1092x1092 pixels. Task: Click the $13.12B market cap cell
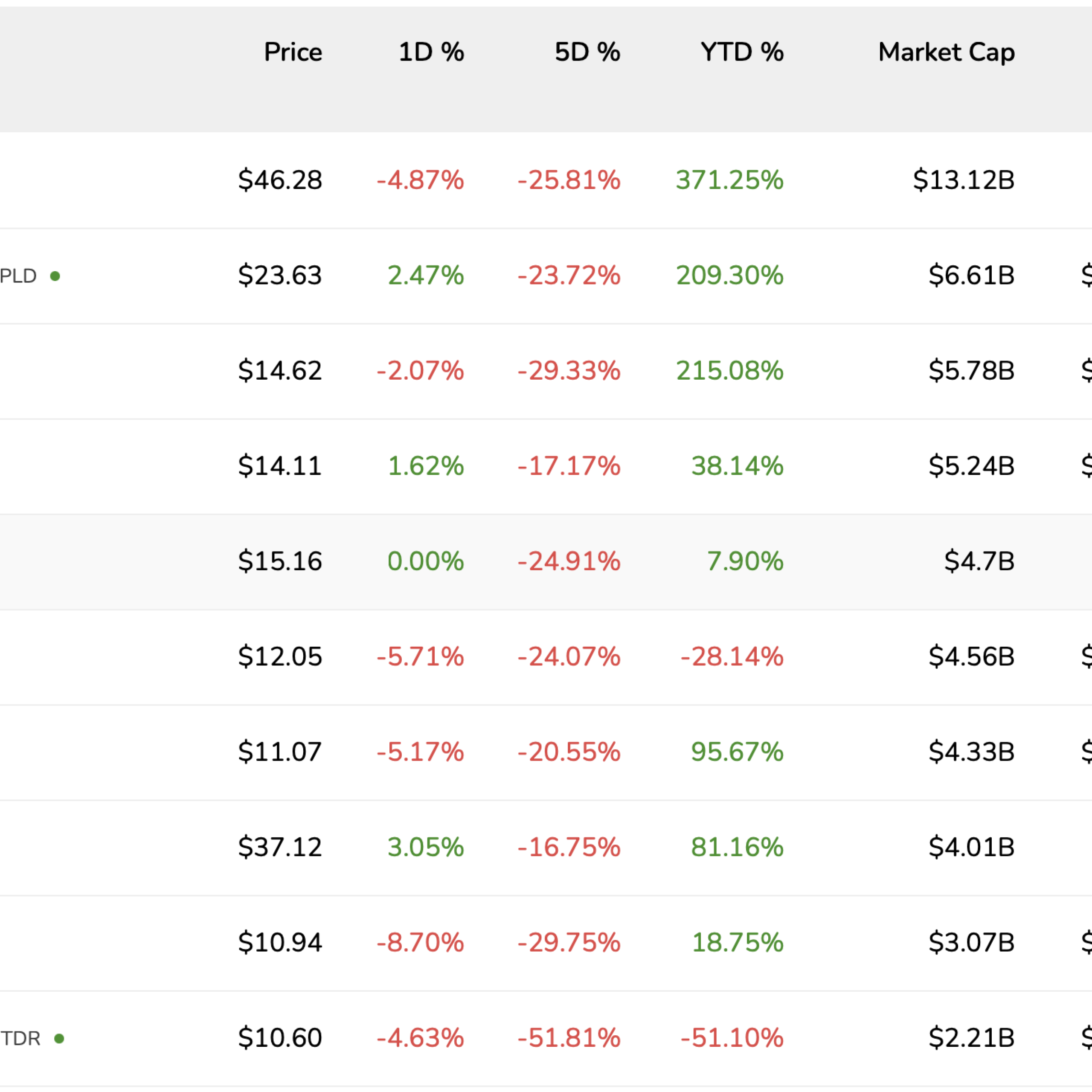tap(964, 180)
